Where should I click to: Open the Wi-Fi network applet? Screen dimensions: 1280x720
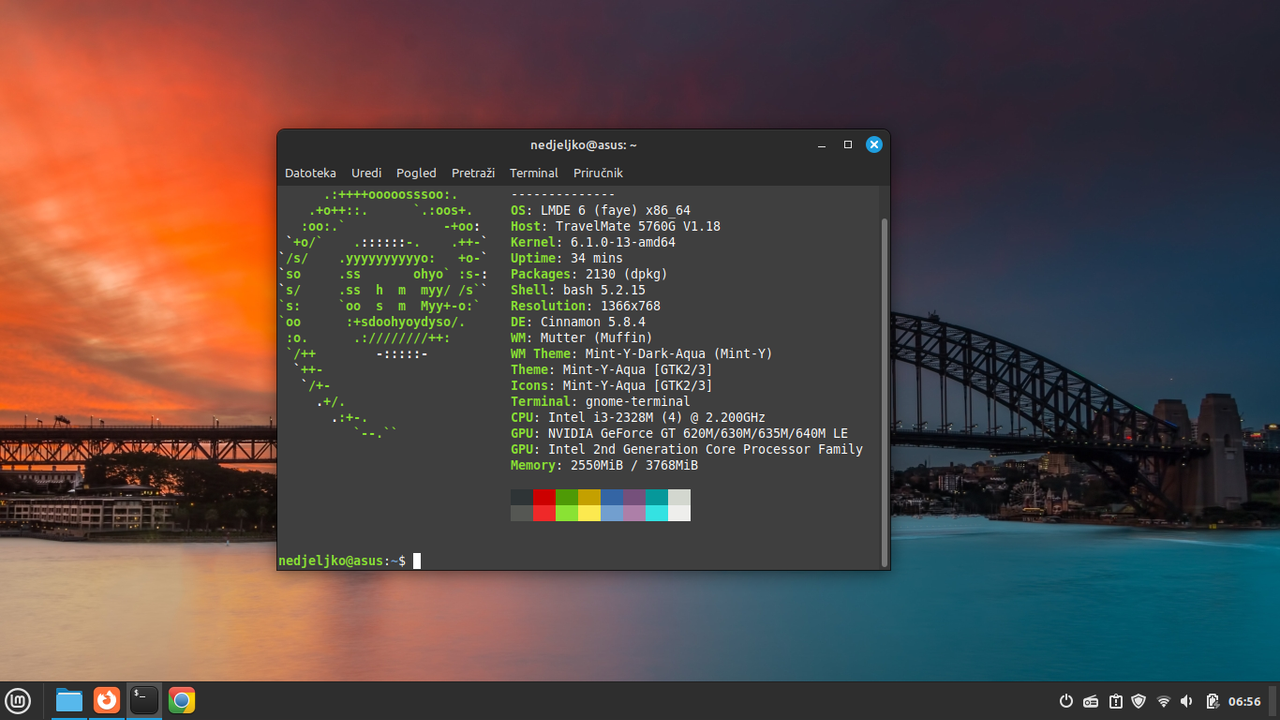pyautogui.click(x=1163, y=701)
